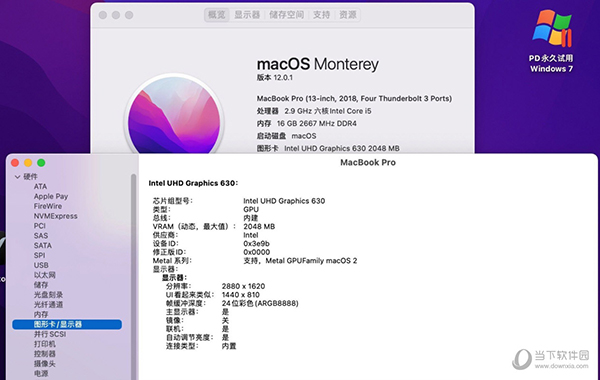
Task: Open the PD Windows 7 desktop icon
Action: [x=551, y=41]
